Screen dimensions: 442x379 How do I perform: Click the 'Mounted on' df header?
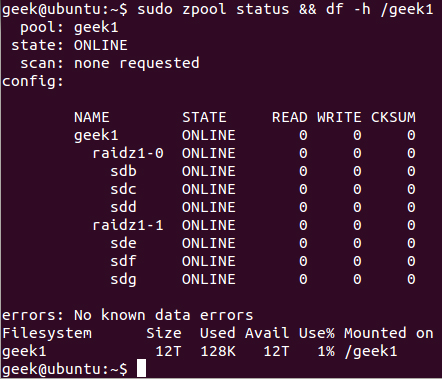pos(389,333)
